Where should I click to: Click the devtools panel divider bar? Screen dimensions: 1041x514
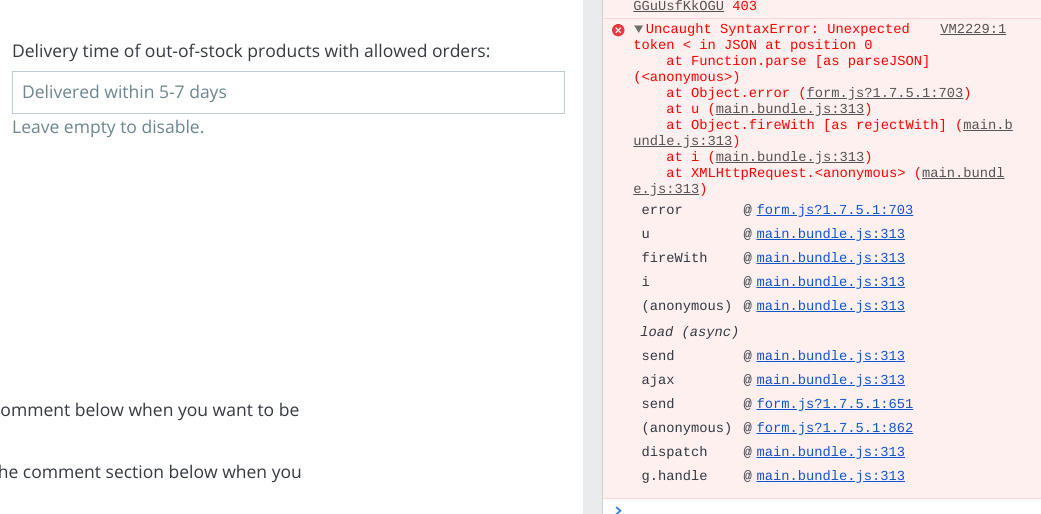(593, 257)
